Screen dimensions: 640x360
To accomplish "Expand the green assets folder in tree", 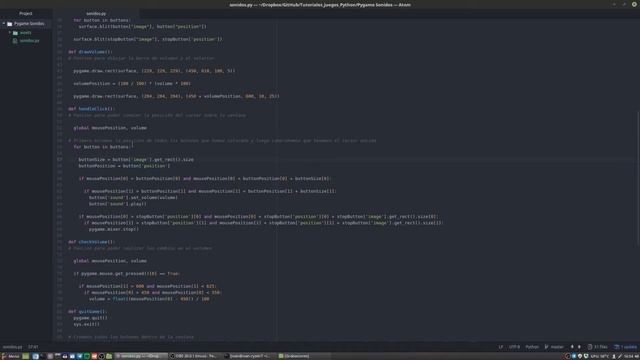I will tap(10, 33).
